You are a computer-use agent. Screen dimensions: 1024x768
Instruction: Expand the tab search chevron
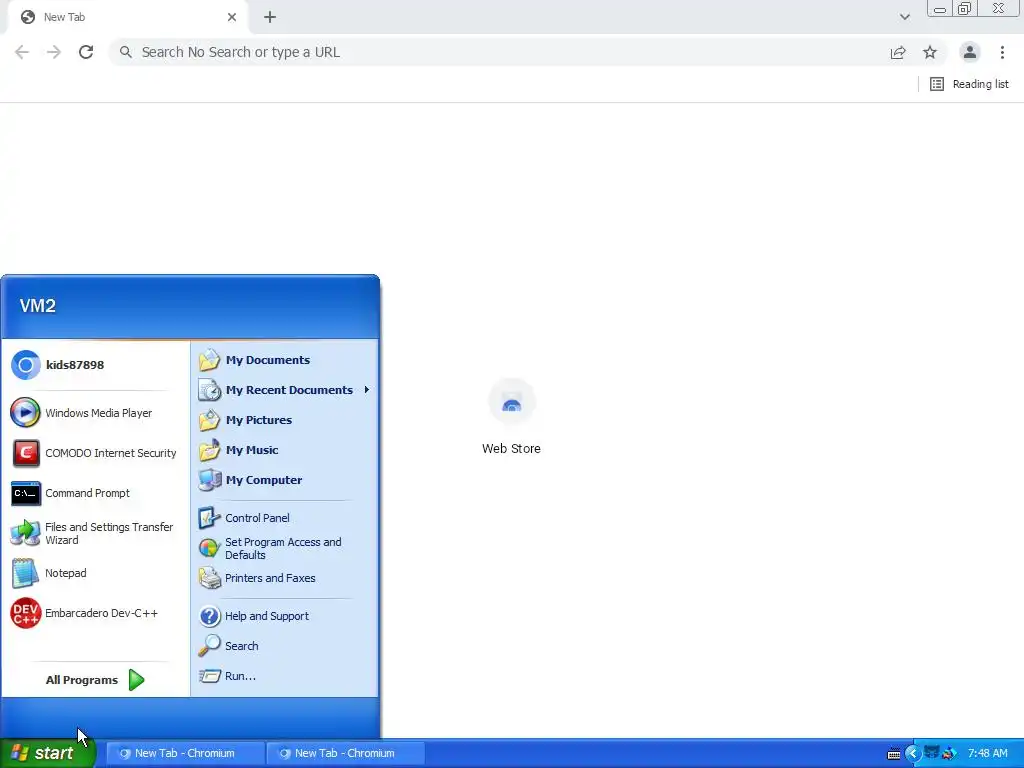tap(904, 17)
